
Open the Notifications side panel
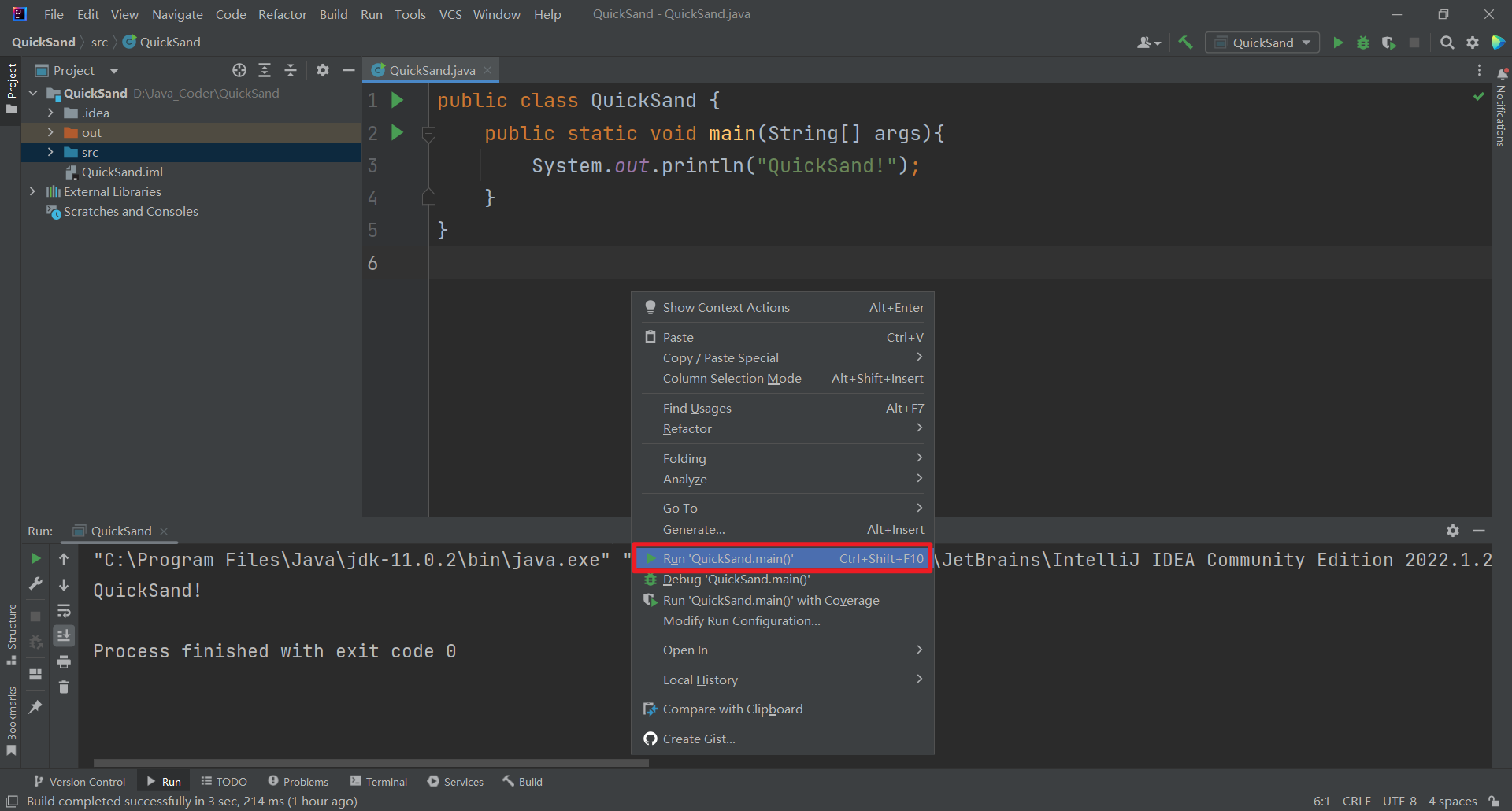point(1502,106)
